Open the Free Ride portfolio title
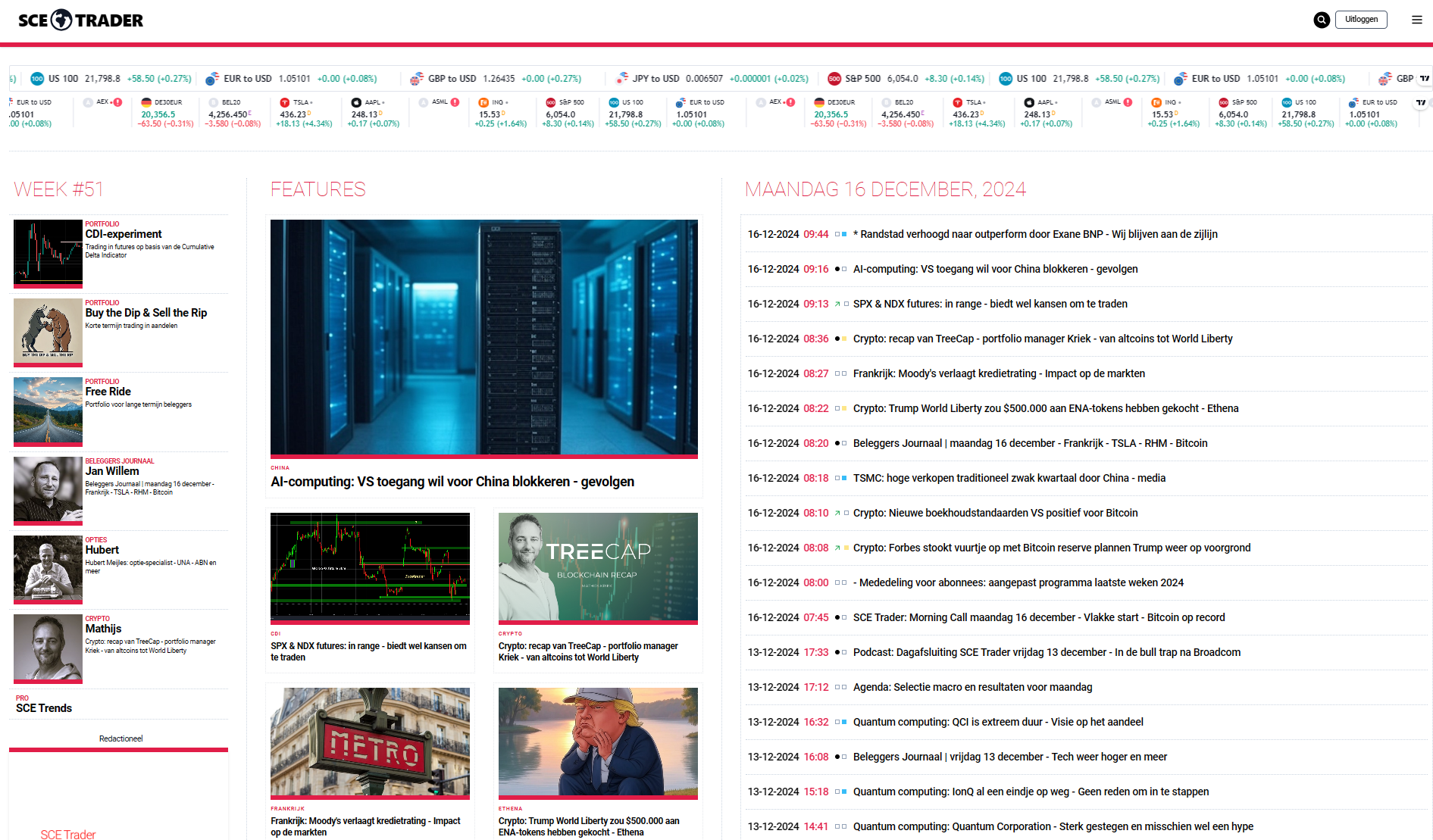This screenshot has height=840, width=1433. (x=108, y=392)
